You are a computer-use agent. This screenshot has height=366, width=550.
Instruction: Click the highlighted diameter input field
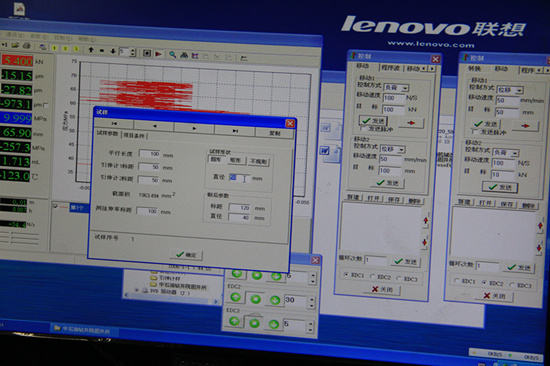coord(239,178)
